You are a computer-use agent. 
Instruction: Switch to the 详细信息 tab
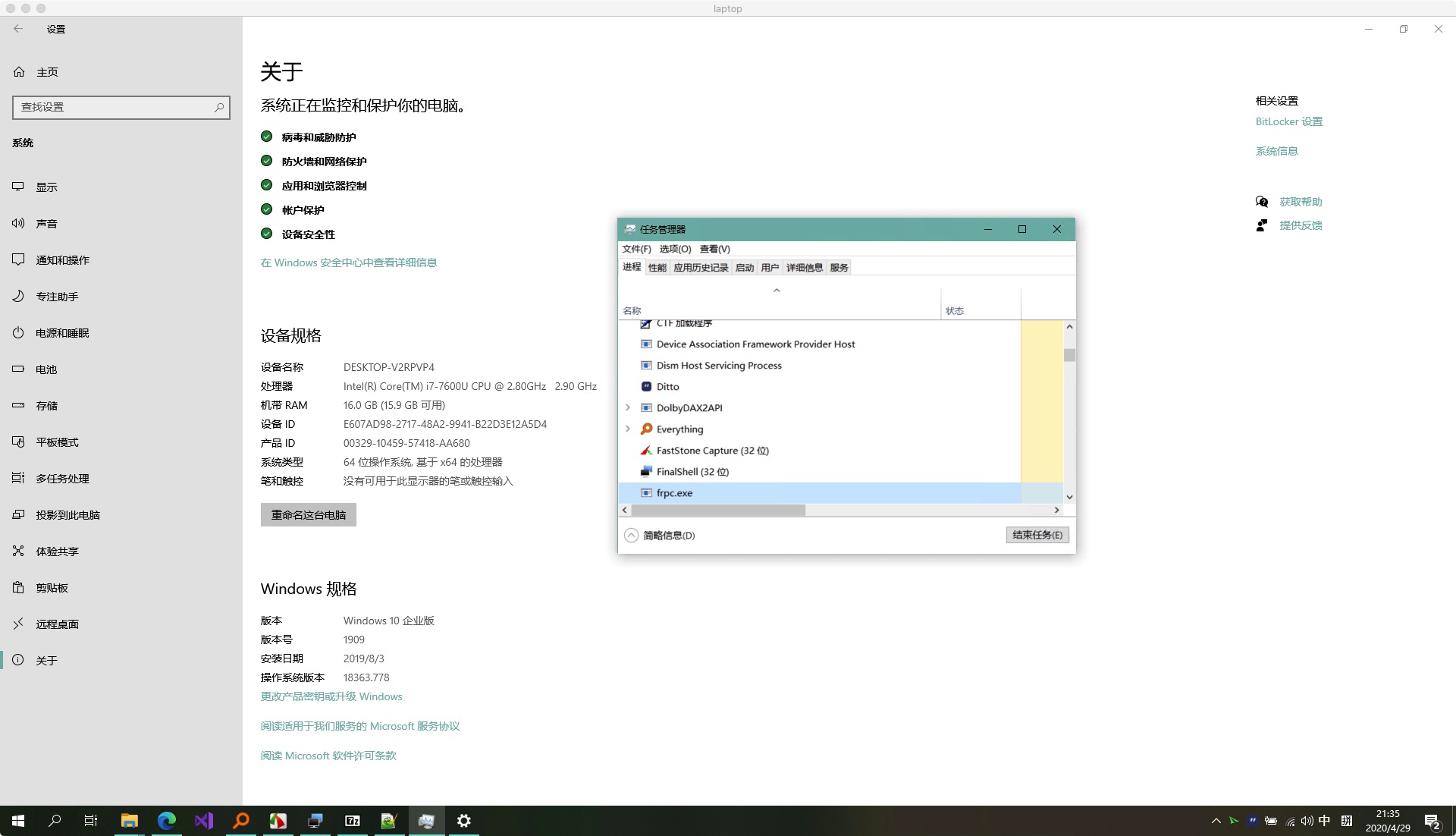point(805,268)
